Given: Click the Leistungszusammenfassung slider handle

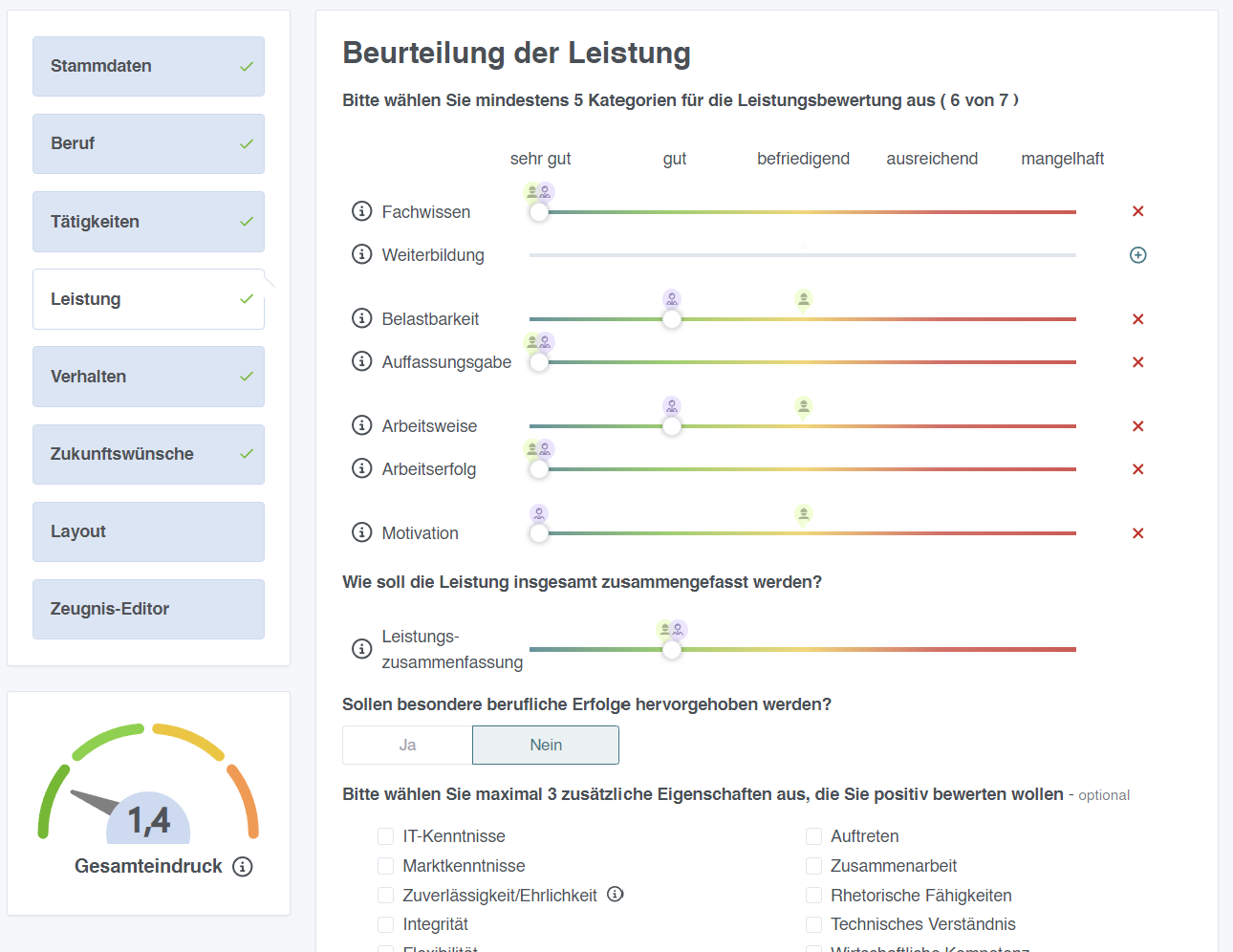Looking at the screenshot, I should point(672,650).
